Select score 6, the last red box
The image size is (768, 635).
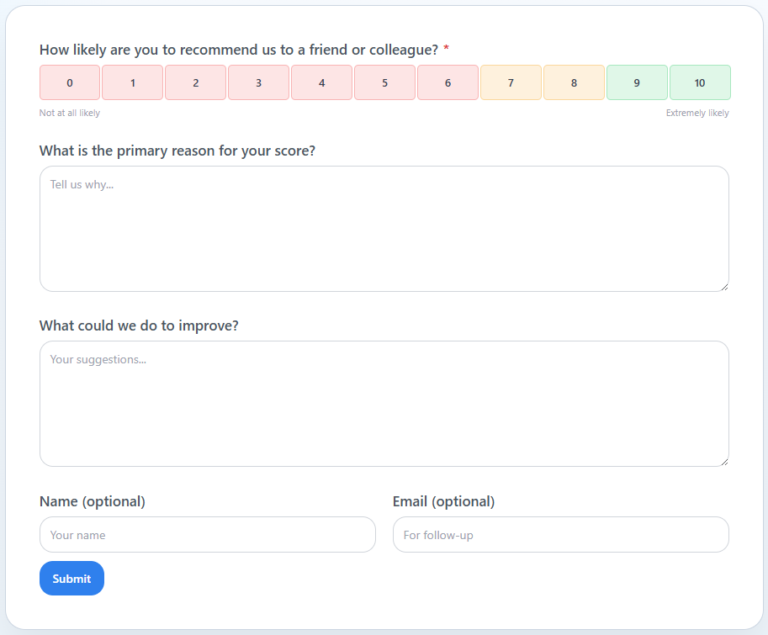[x=448, y=82]
